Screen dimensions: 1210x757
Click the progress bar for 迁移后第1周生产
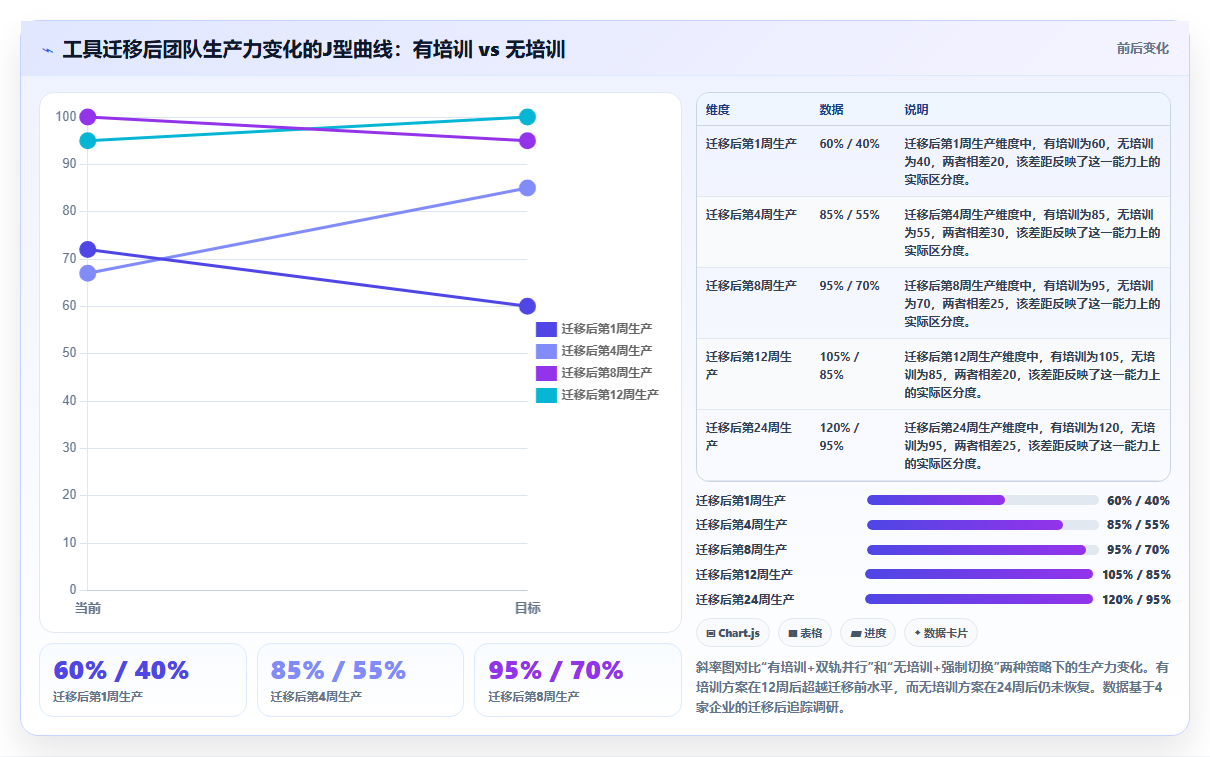[982, 500]
